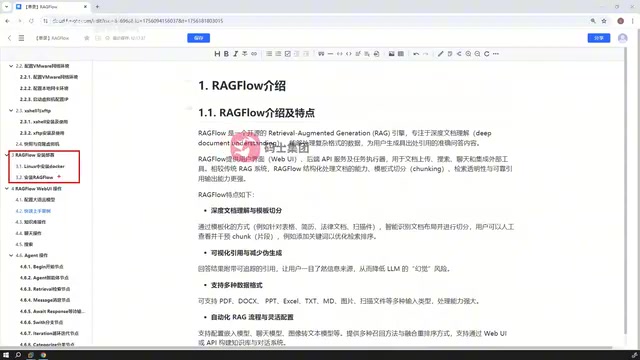Redo the last undone edit
Screen dimensions: 640x360
coord(425,54)
